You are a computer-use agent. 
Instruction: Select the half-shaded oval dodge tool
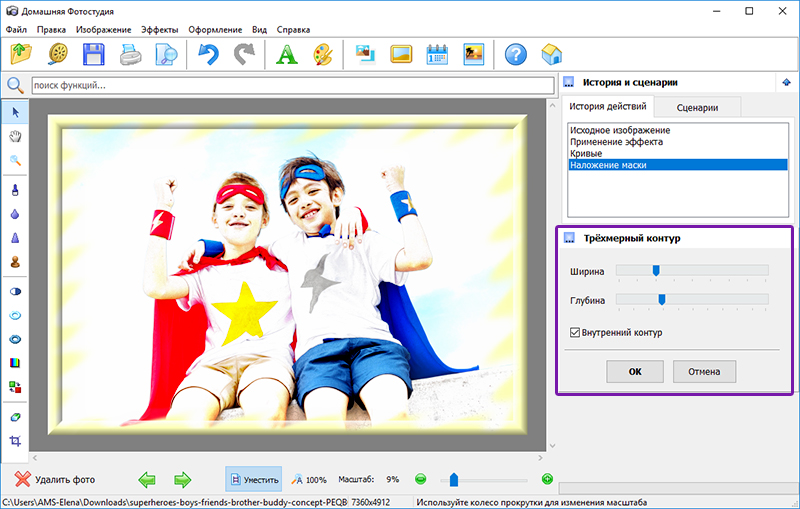15,291
